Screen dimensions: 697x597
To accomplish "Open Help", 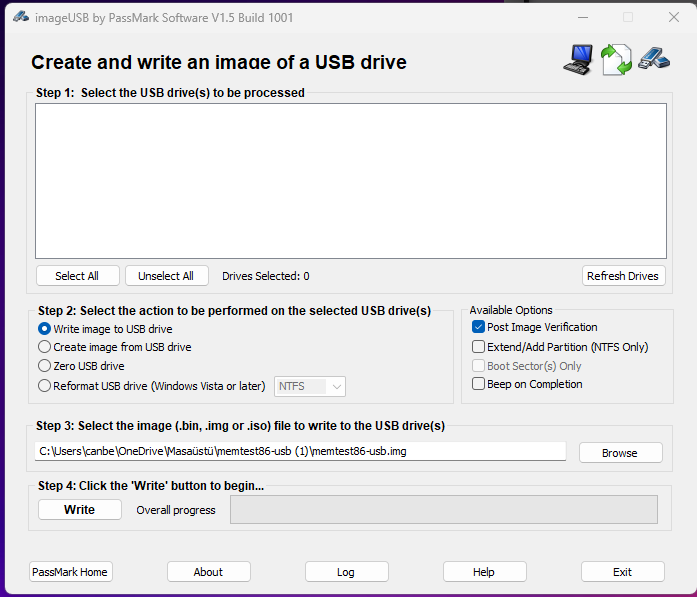I will click(x=485, y=572).
